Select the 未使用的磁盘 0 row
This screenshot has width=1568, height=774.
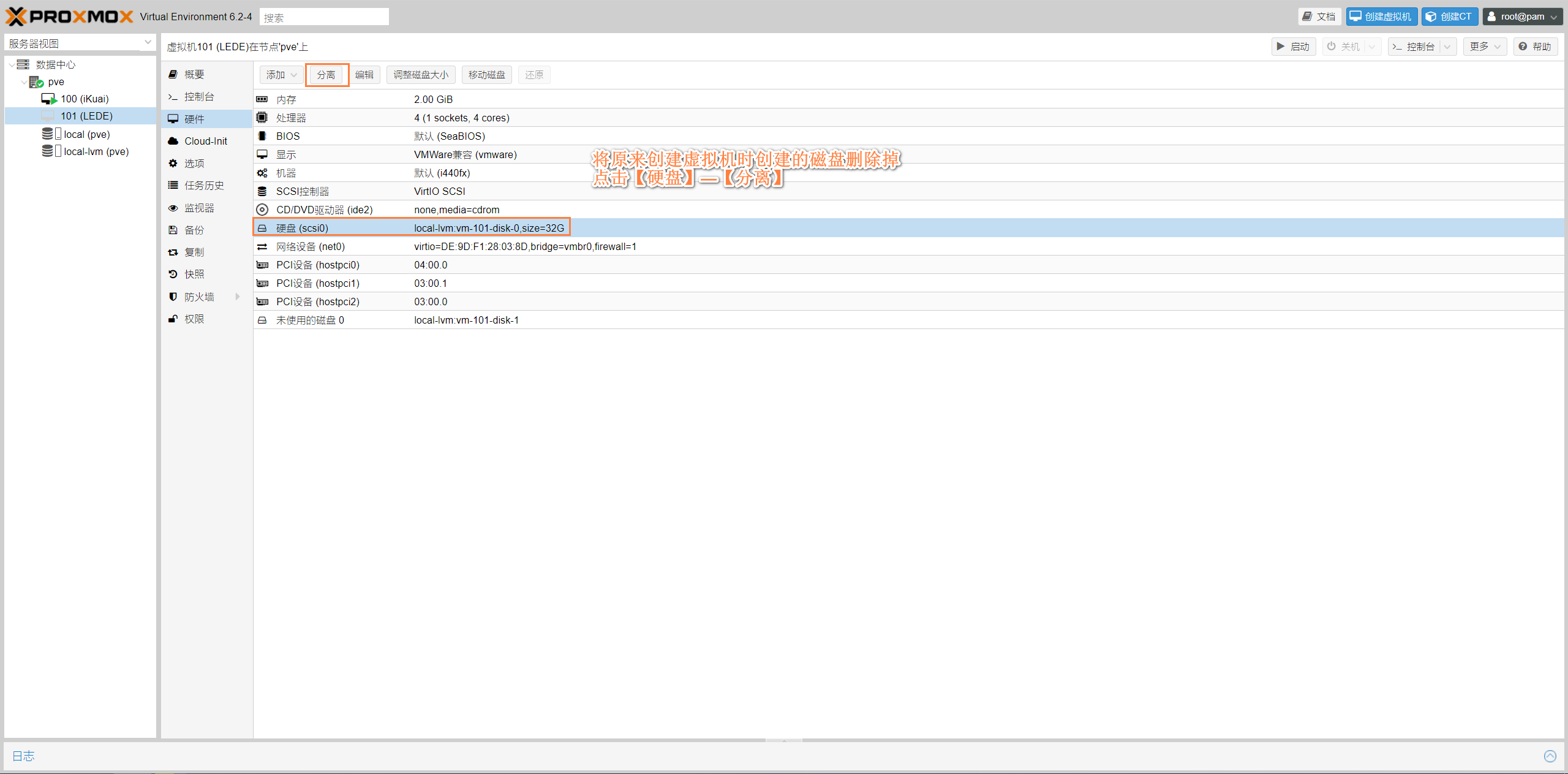310,320
